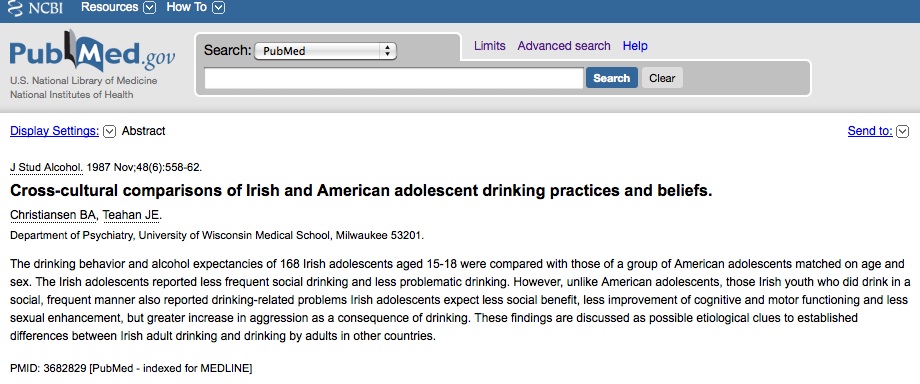Click the Display Settings link
This screenshot has height=384, width=920.
[x=55, y=131]
